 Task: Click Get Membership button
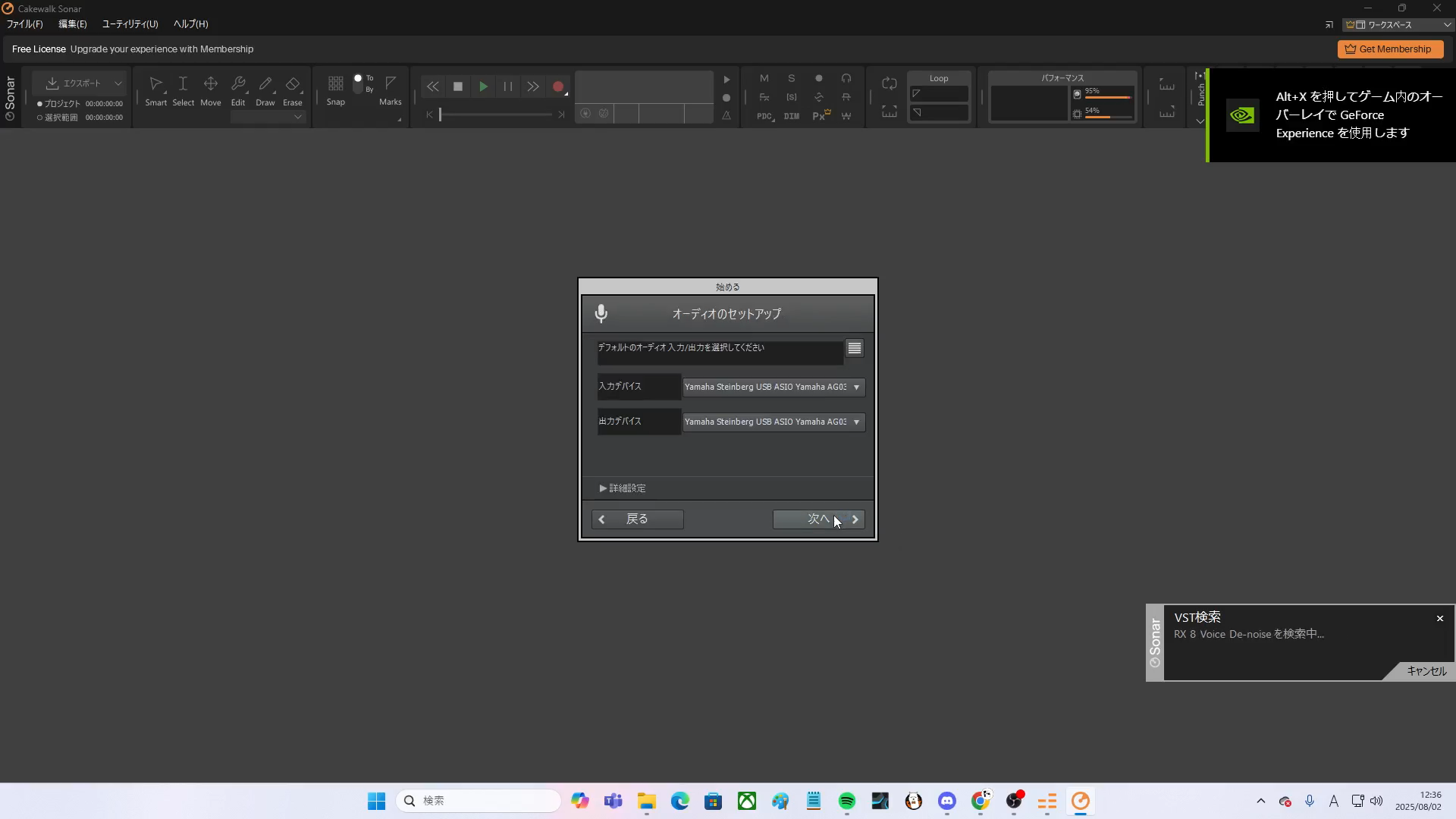[1390, 49]
